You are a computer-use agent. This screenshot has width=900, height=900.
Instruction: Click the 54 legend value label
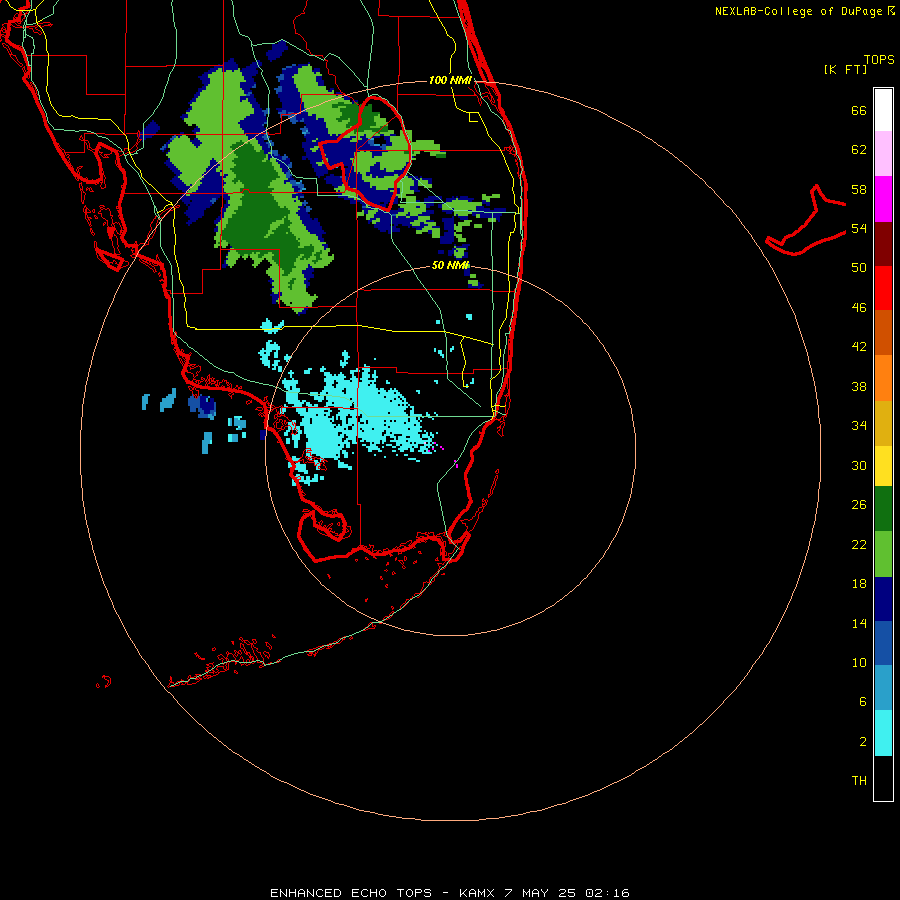tap(859, 228)
